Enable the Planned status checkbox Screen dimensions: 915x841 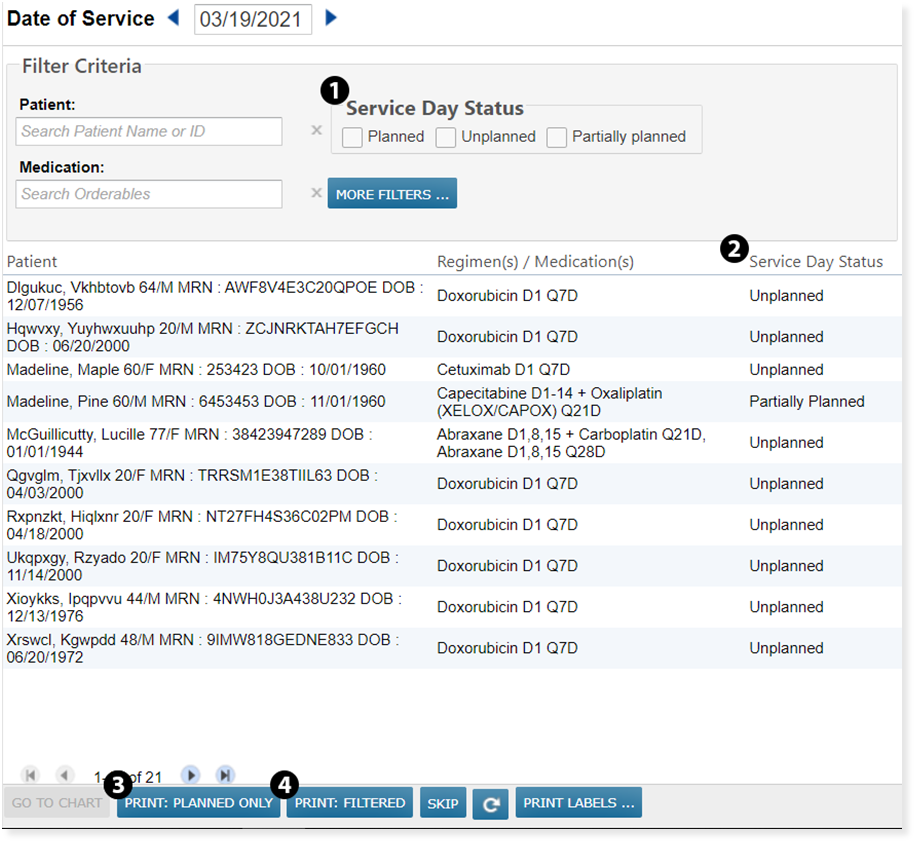(x=353, y=137)
